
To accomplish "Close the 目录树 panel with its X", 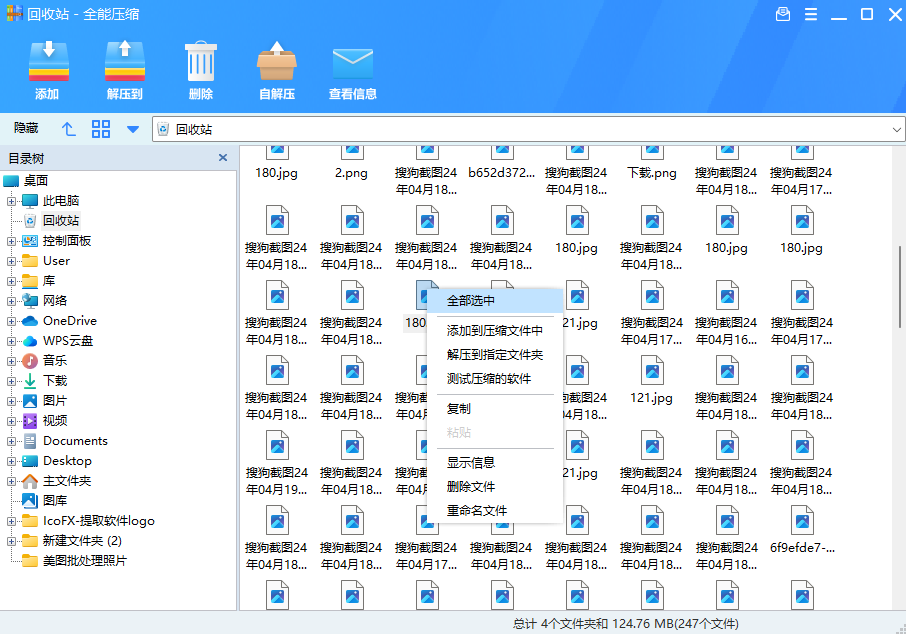I will [224, 158].
